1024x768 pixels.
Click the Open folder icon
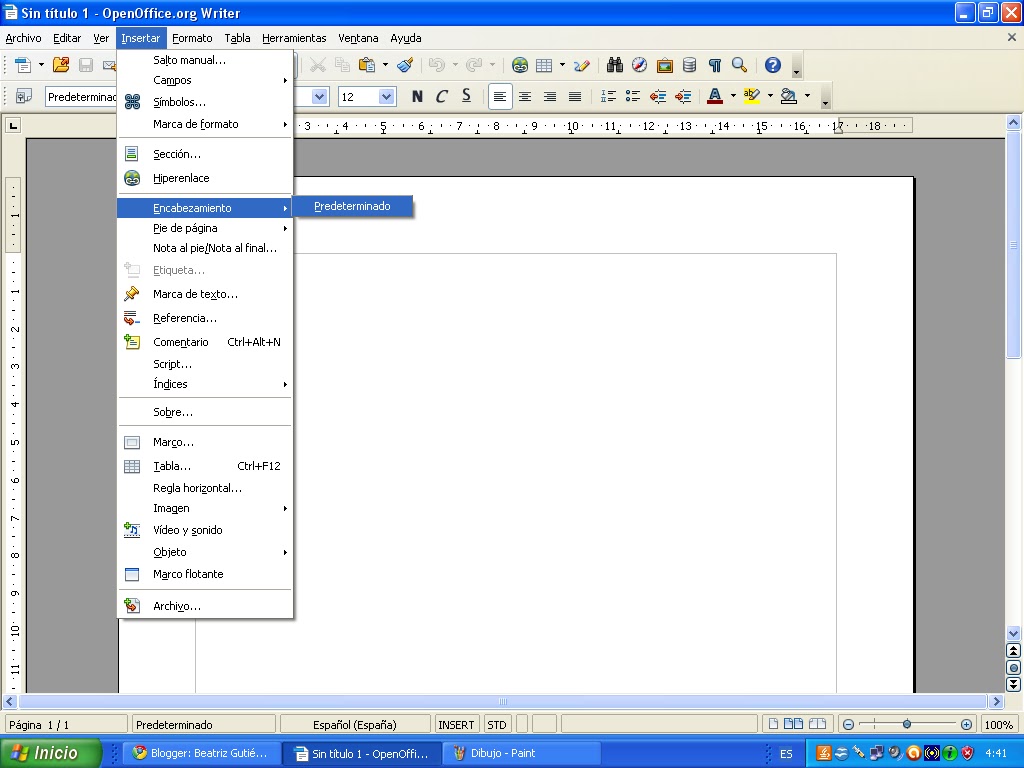tap(61, 65)
